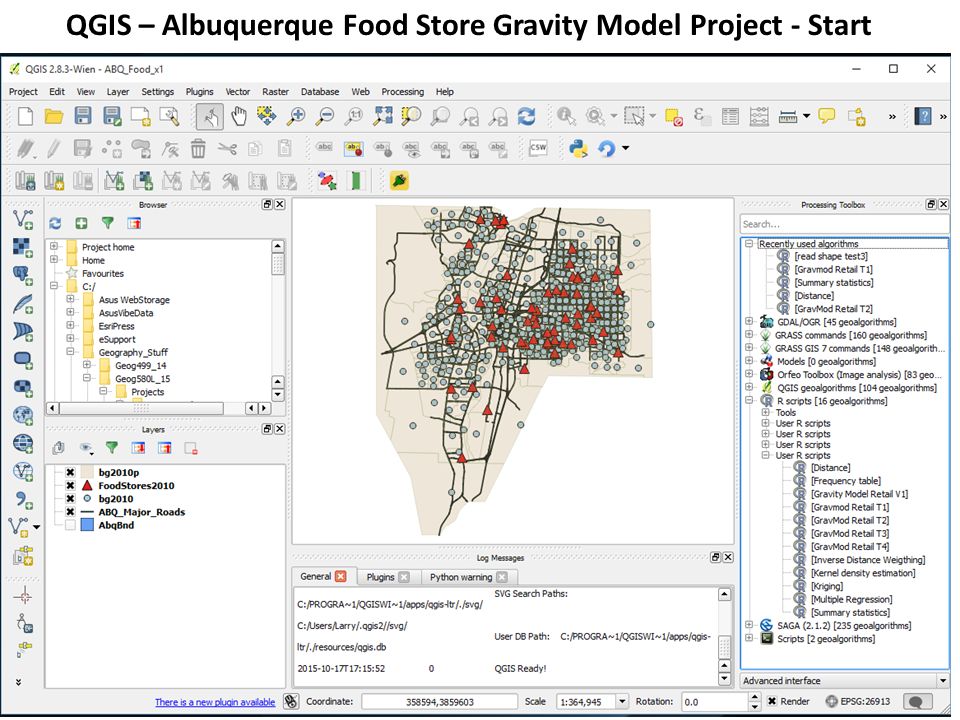Open the Vector menu
The width and height of the screenshot is (960, 720).
238,92
